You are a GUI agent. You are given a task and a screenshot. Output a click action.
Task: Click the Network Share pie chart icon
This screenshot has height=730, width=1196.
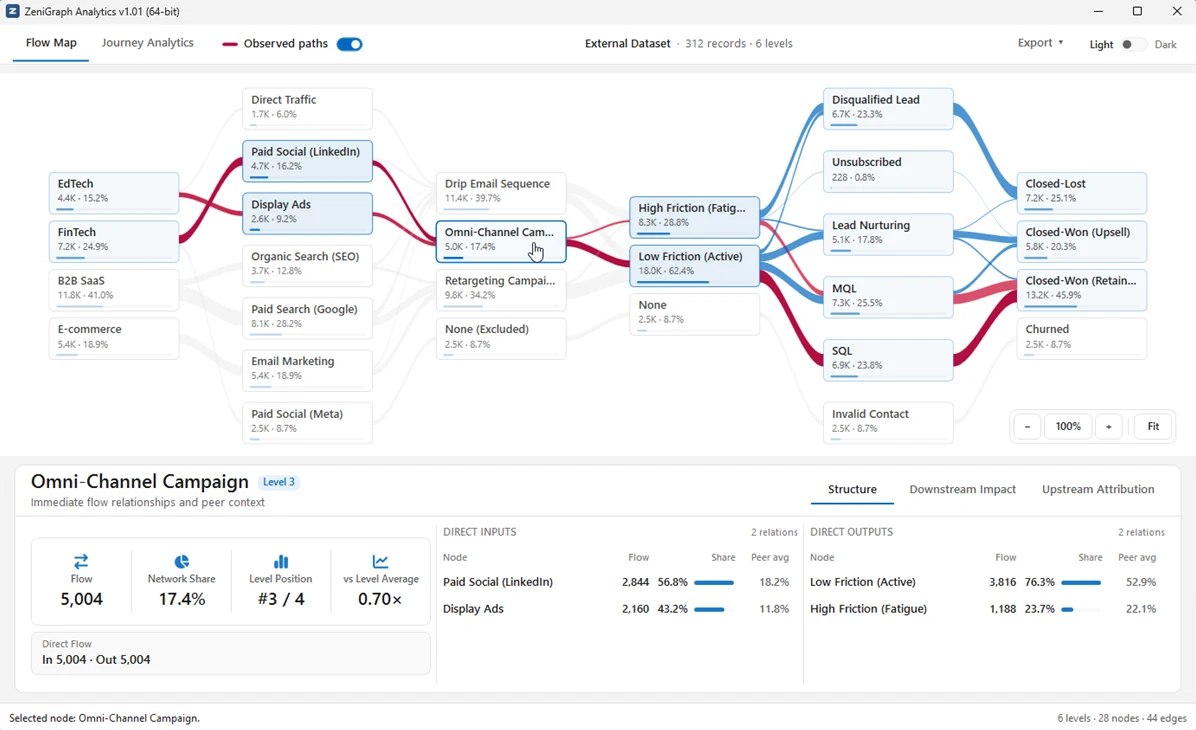click(182, 561)
